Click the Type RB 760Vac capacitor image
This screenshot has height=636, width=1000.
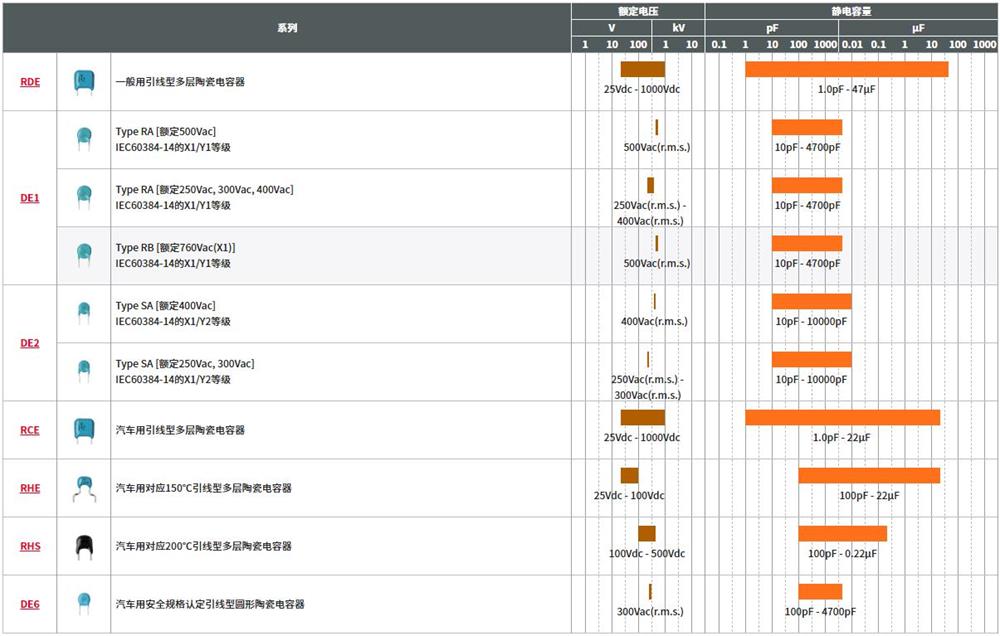click(84, 255)
